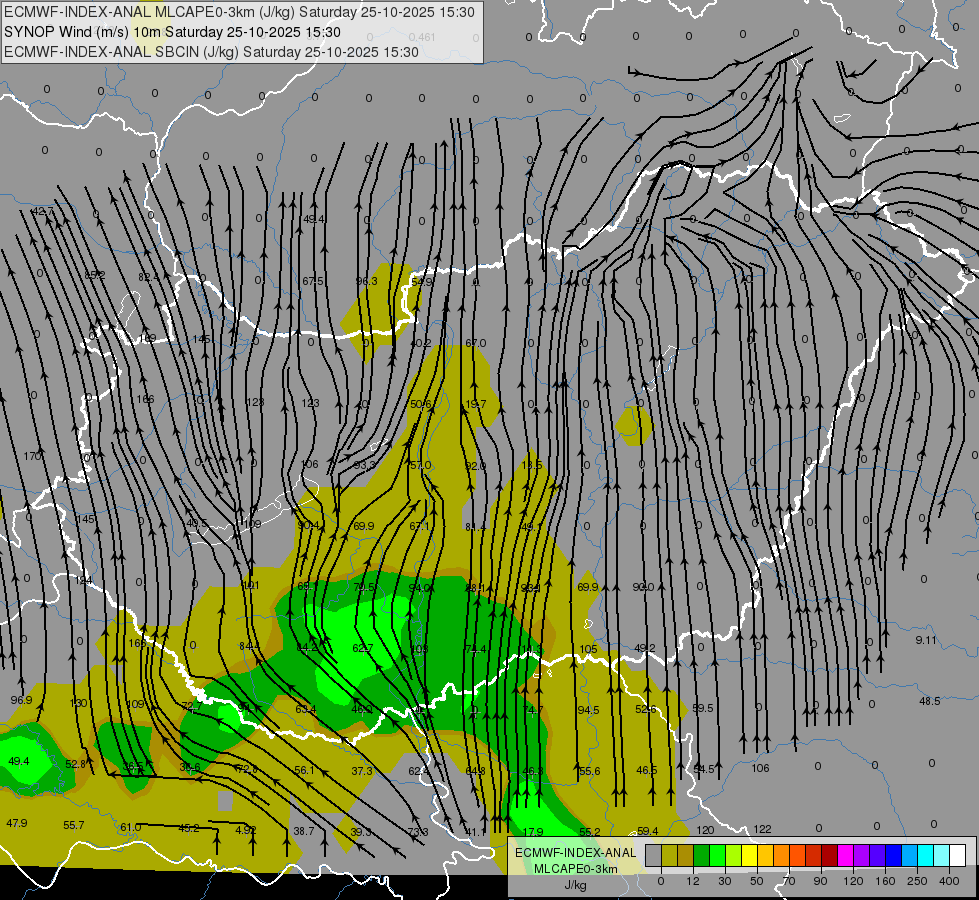Click legend scale value '30'

click(x=725, y=881)
